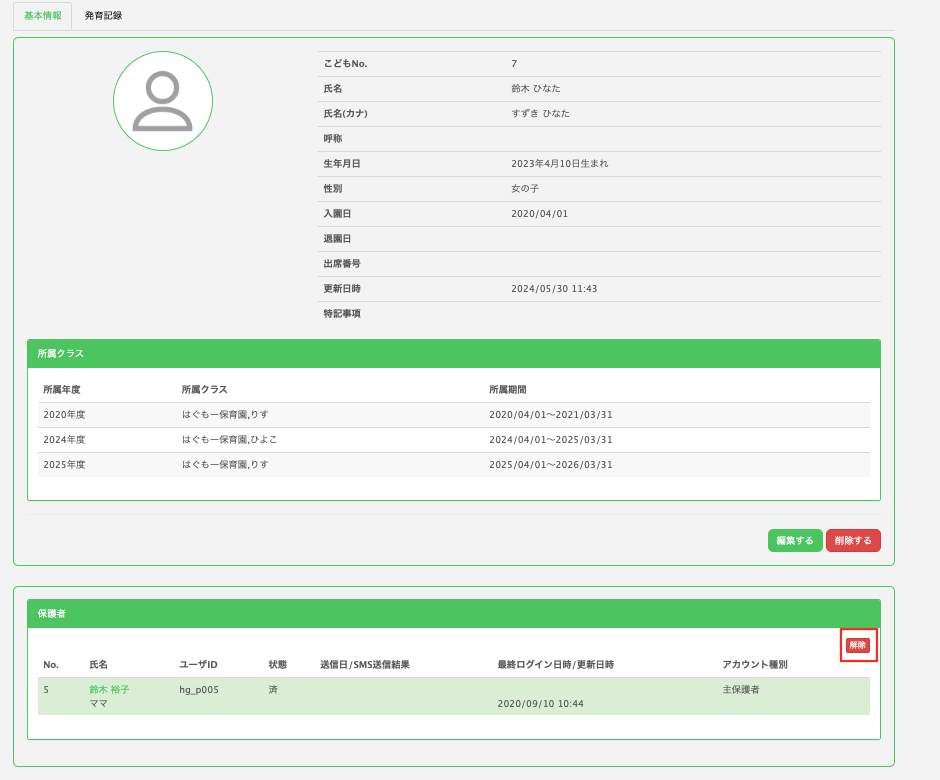Click period 2020/04/01〜2021/03/31
Screen dimensions: 940x780
click(x=551, y=415)
